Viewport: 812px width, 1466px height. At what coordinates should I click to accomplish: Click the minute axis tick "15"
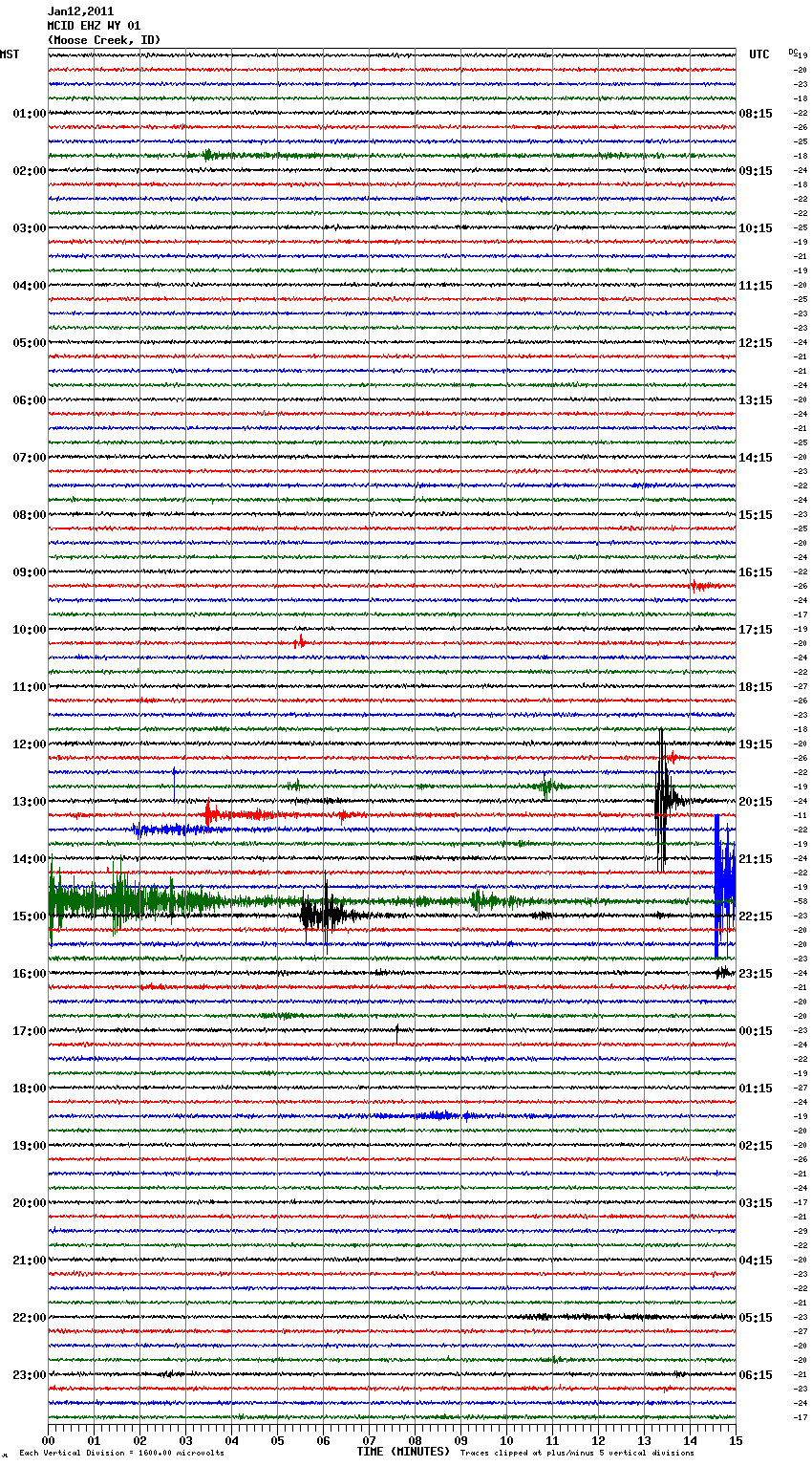(736, 1440)
